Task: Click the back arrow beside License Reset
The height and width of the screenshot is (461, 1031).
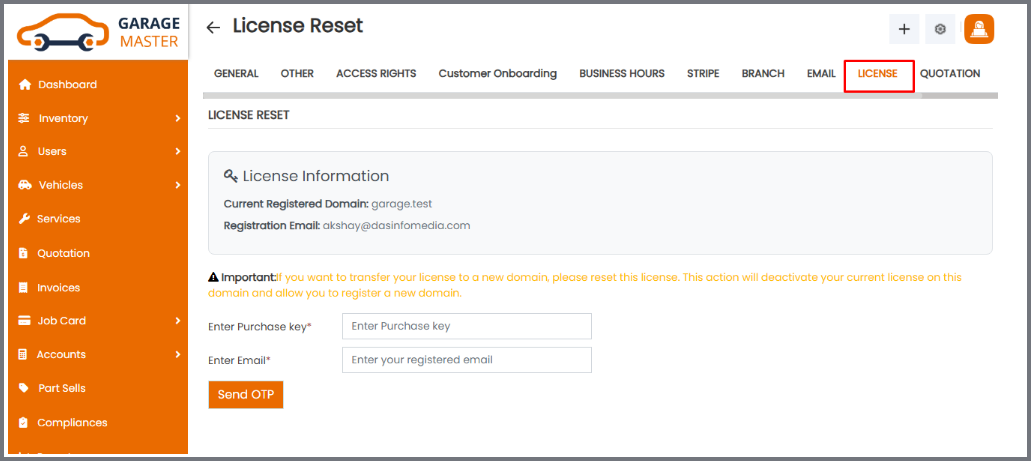Action: tap(213, 28)
